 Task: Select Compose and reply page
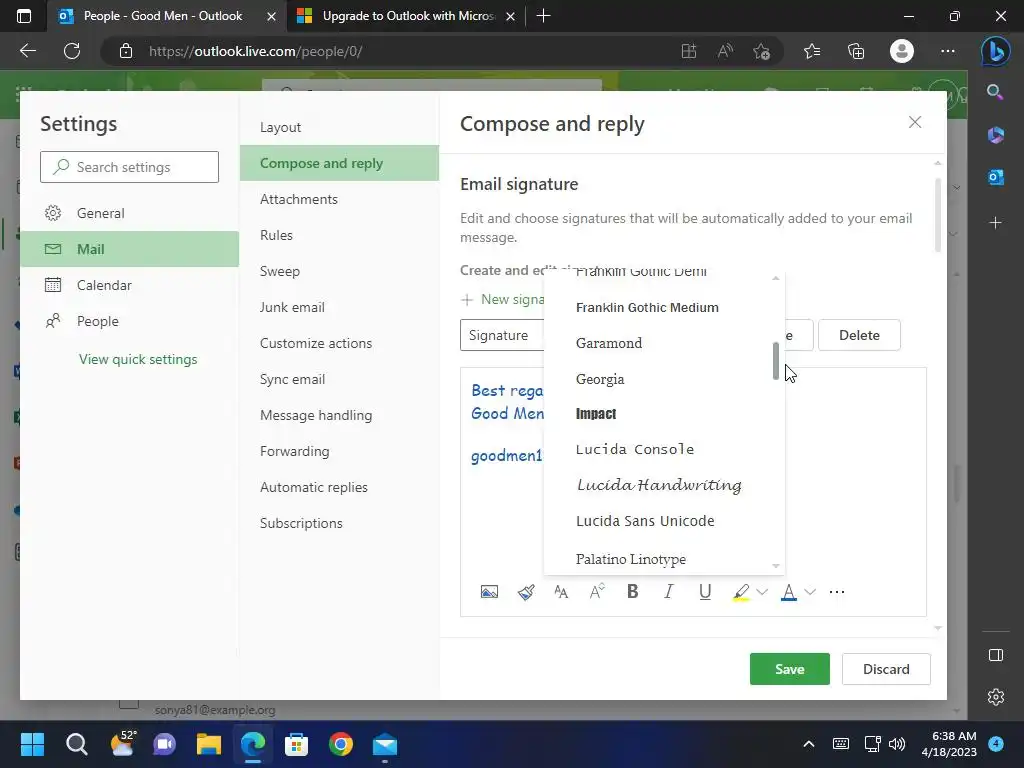tap(340, 163)
